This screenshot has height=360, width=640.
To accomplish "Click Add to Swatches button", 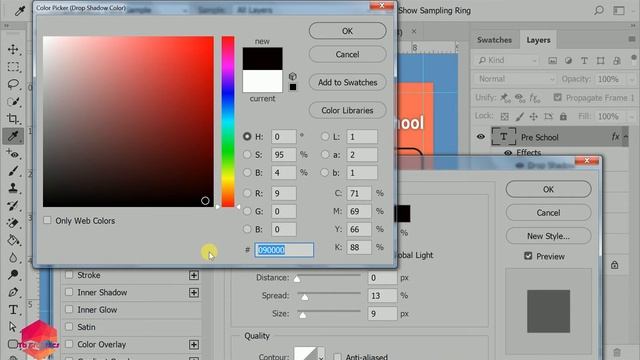I will point(347,82).
